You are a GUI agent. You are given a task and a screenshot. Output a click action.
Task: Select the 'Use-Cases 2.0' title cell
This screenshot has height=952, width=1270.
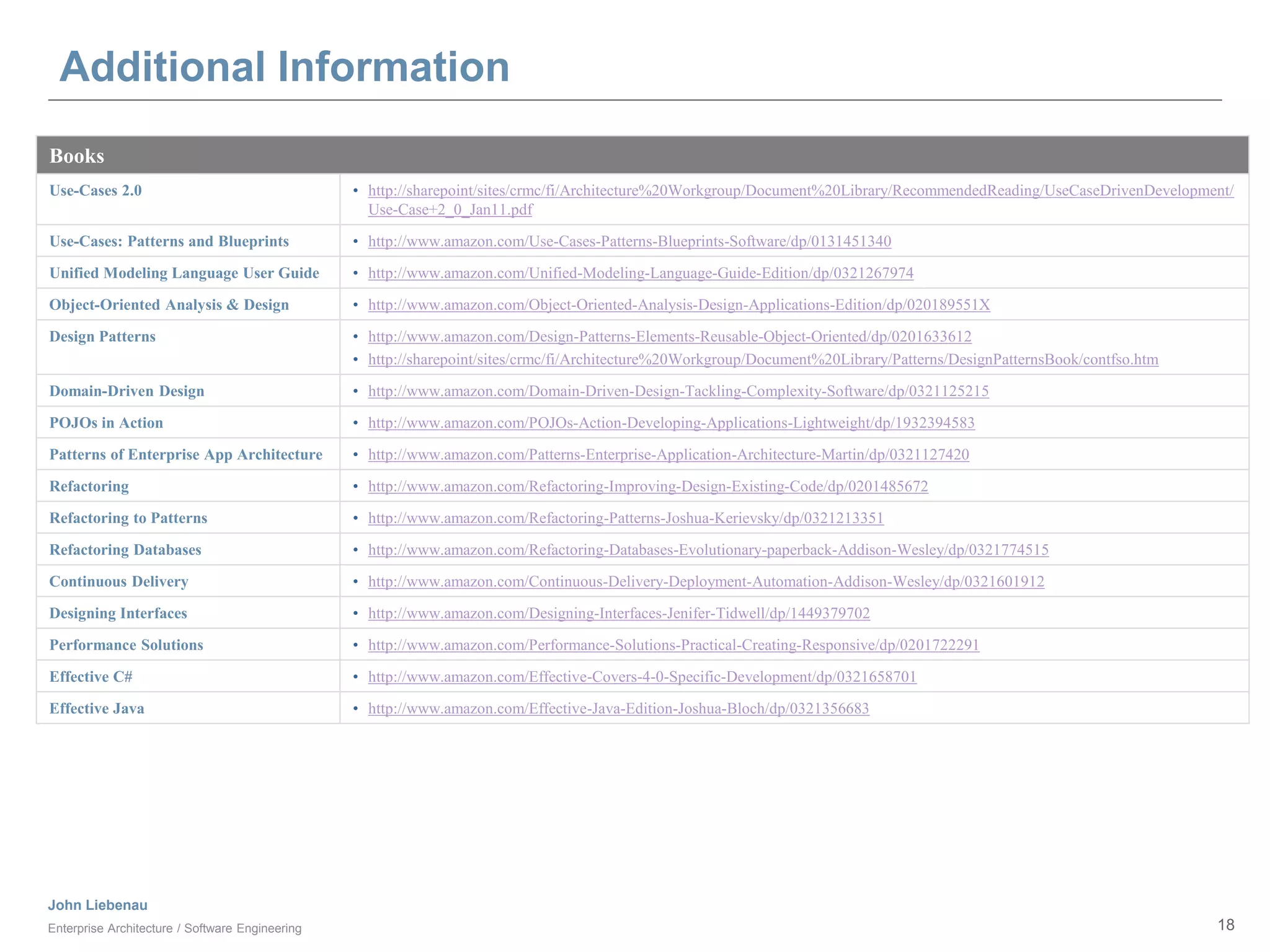[188, 199]
